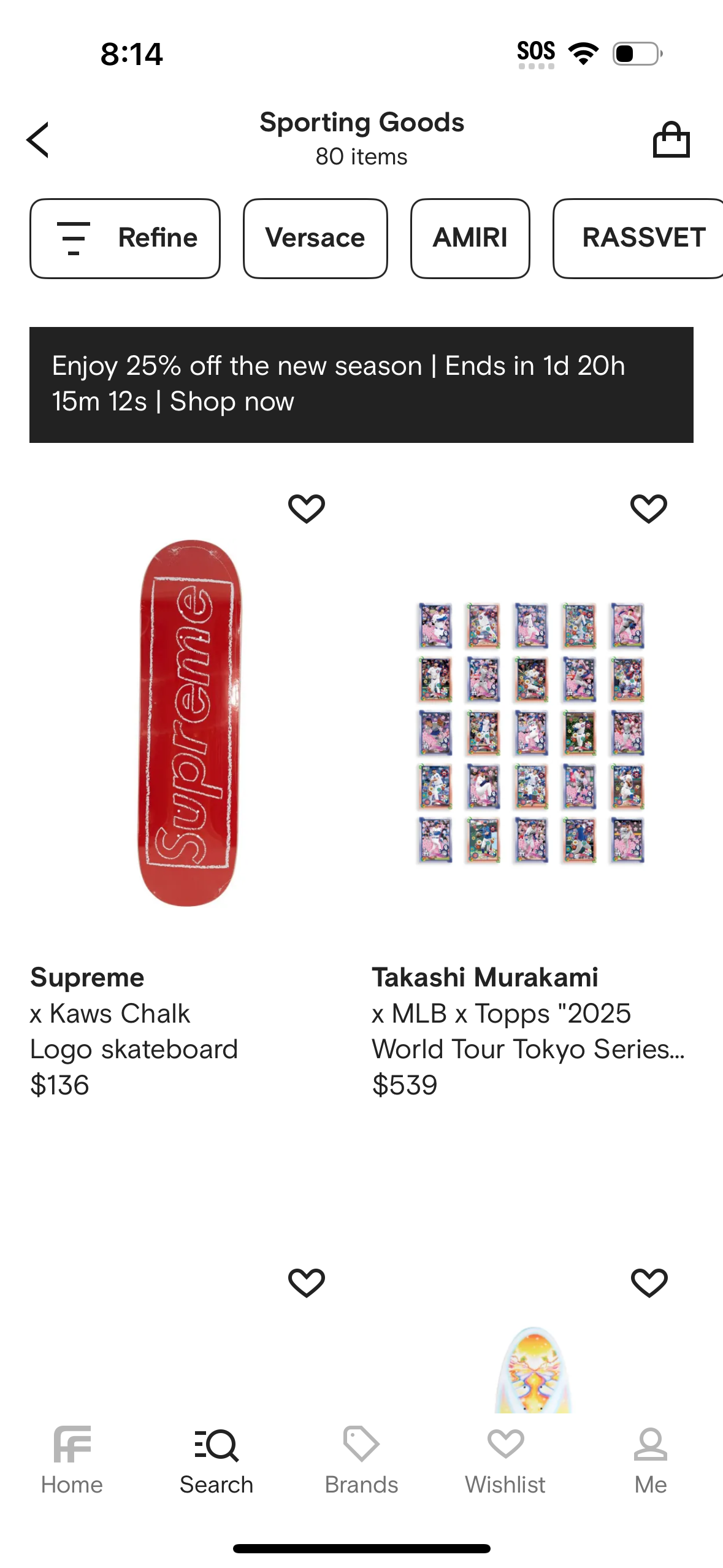Wishlist the Supreme Kaws skateboard heart
Screen dimensions: 723x1568
[x=307, y=509]
